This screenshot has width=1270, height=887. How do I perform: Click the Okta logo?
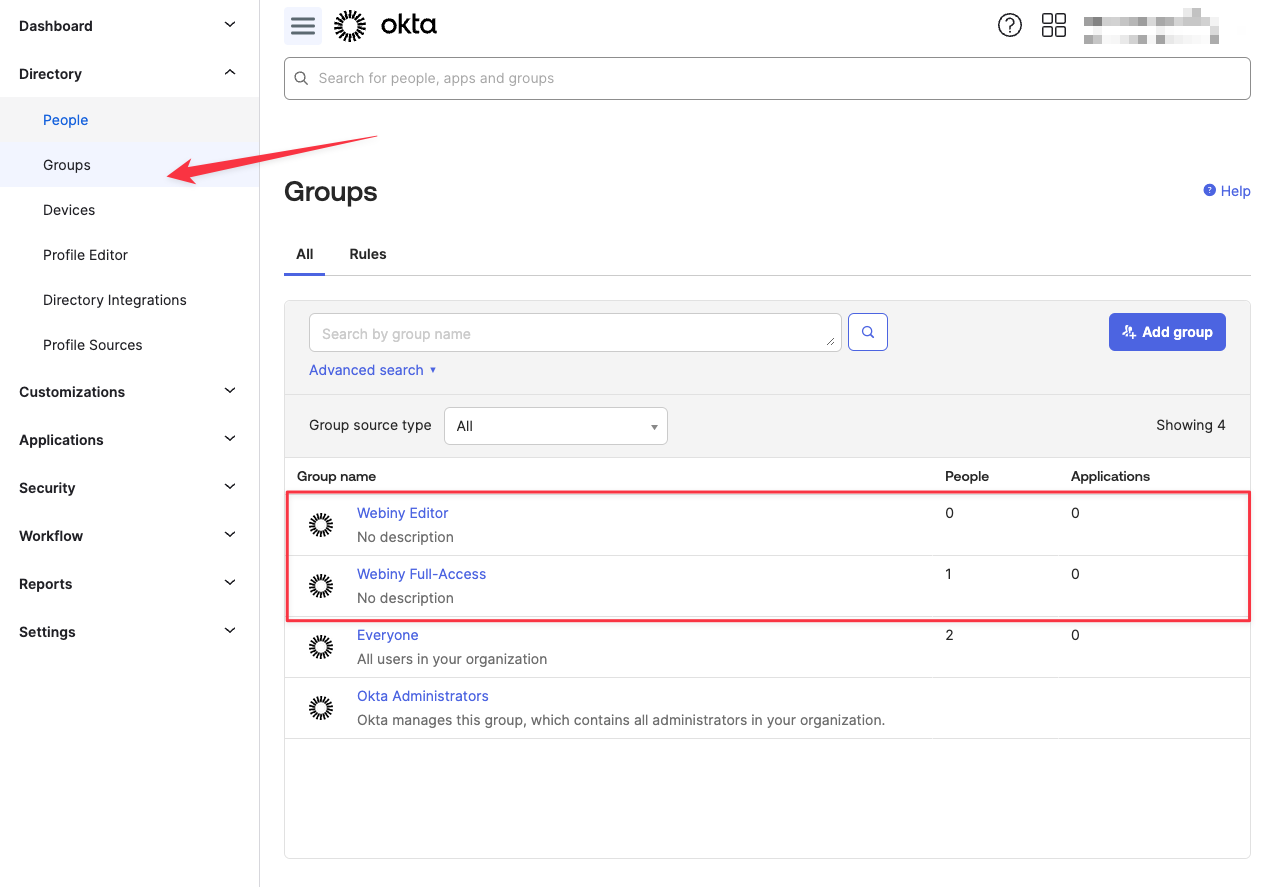[386, 26]
